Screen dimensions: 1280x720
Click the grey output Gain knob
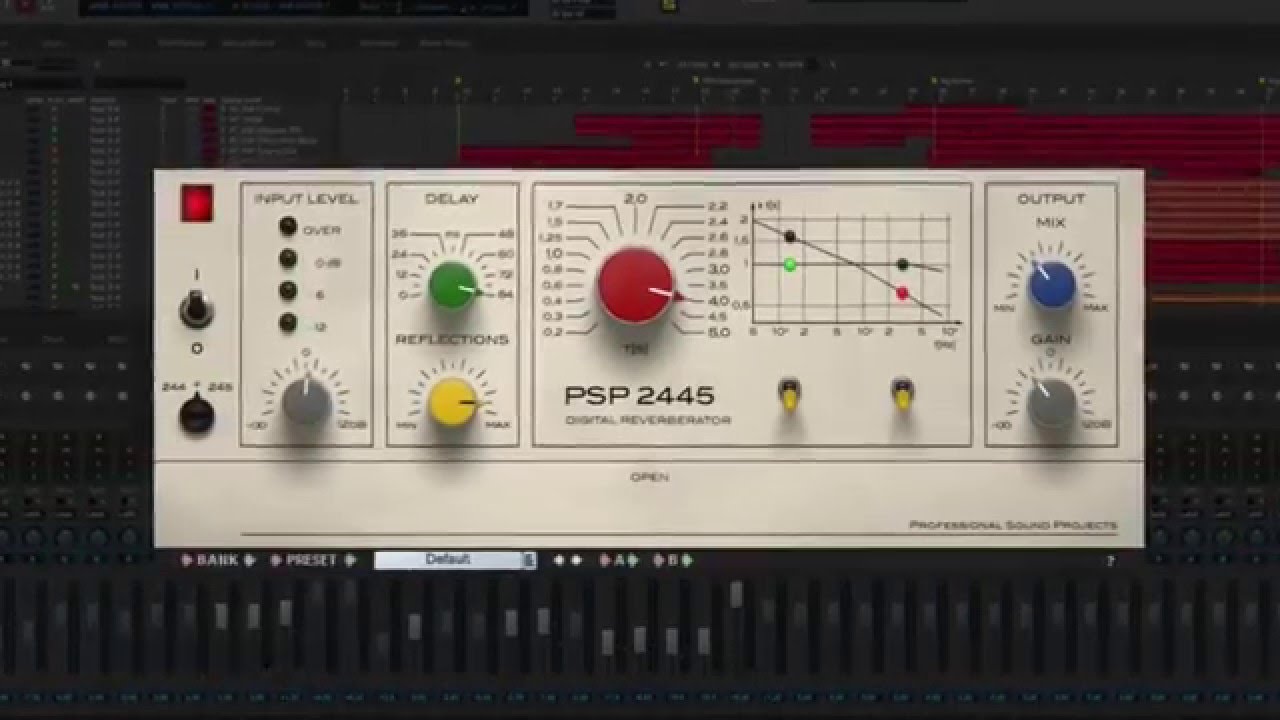(1052, 402)
